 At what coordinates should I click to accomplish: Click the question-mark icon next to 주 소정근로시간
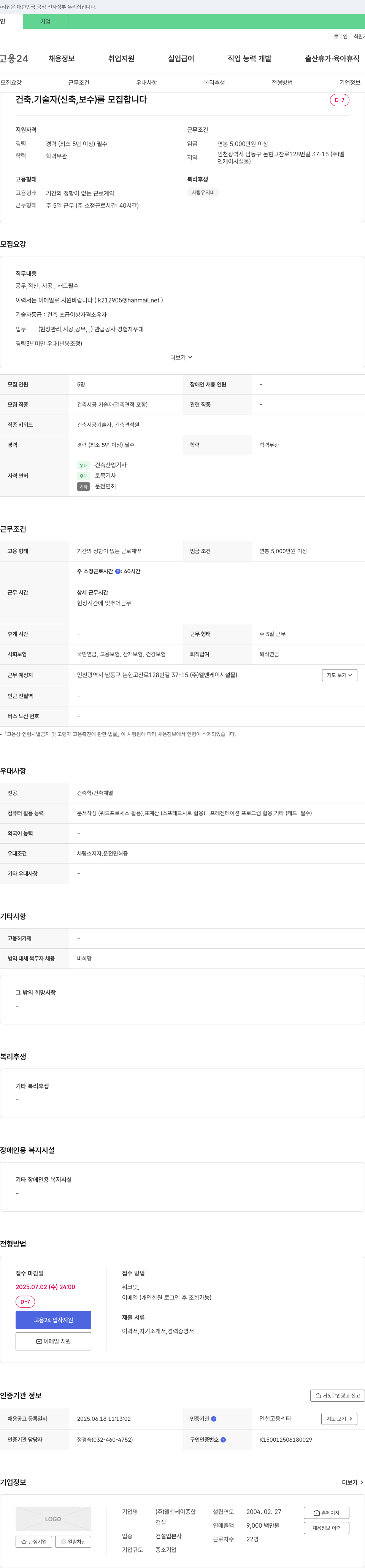point(118,572)
